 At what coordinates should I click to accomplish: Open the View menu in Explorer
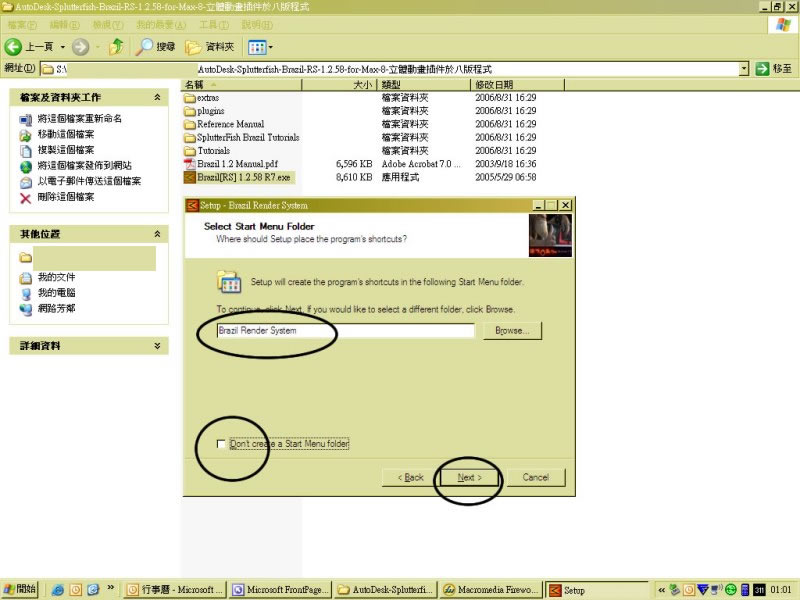(108, 24)
